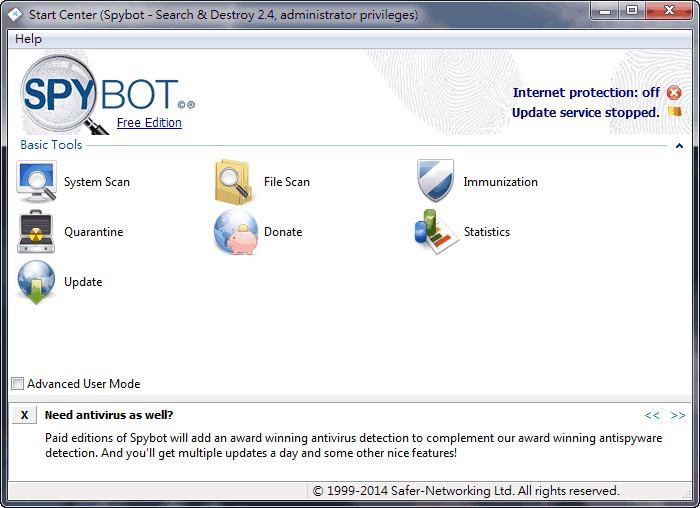Collapse the Basic Tools section arrow

679,146
